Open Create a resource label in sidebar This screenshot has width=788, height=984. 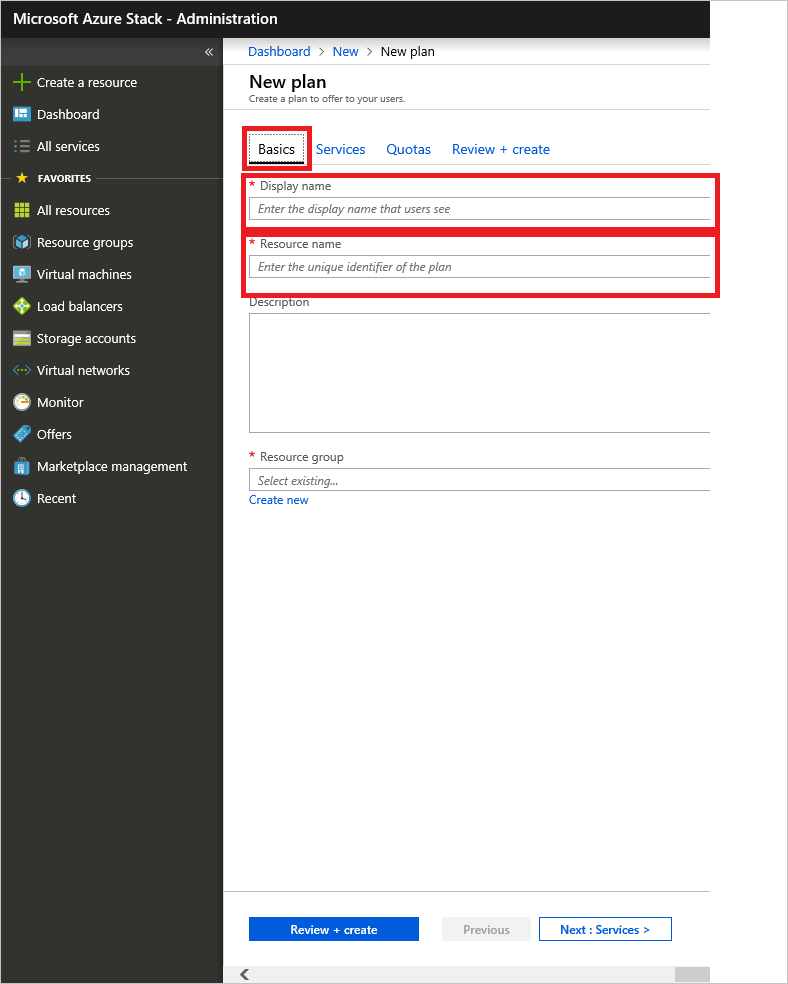click(x=87, y=82)
